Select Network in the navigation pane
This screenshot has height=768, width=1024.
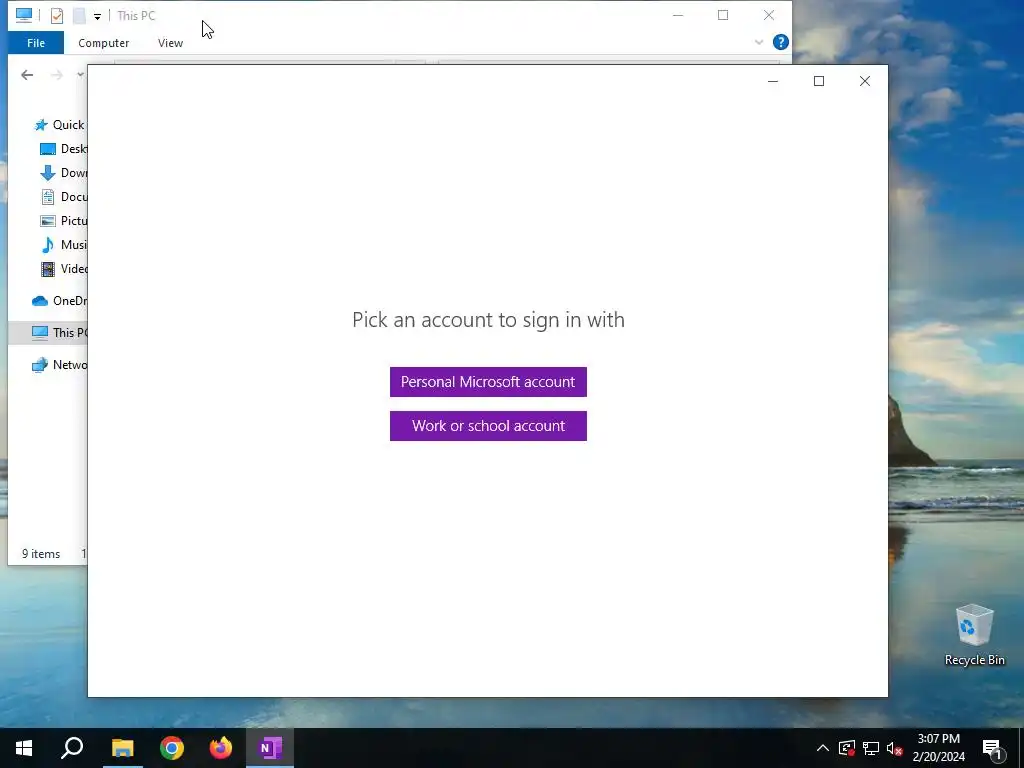coord(59,364)
